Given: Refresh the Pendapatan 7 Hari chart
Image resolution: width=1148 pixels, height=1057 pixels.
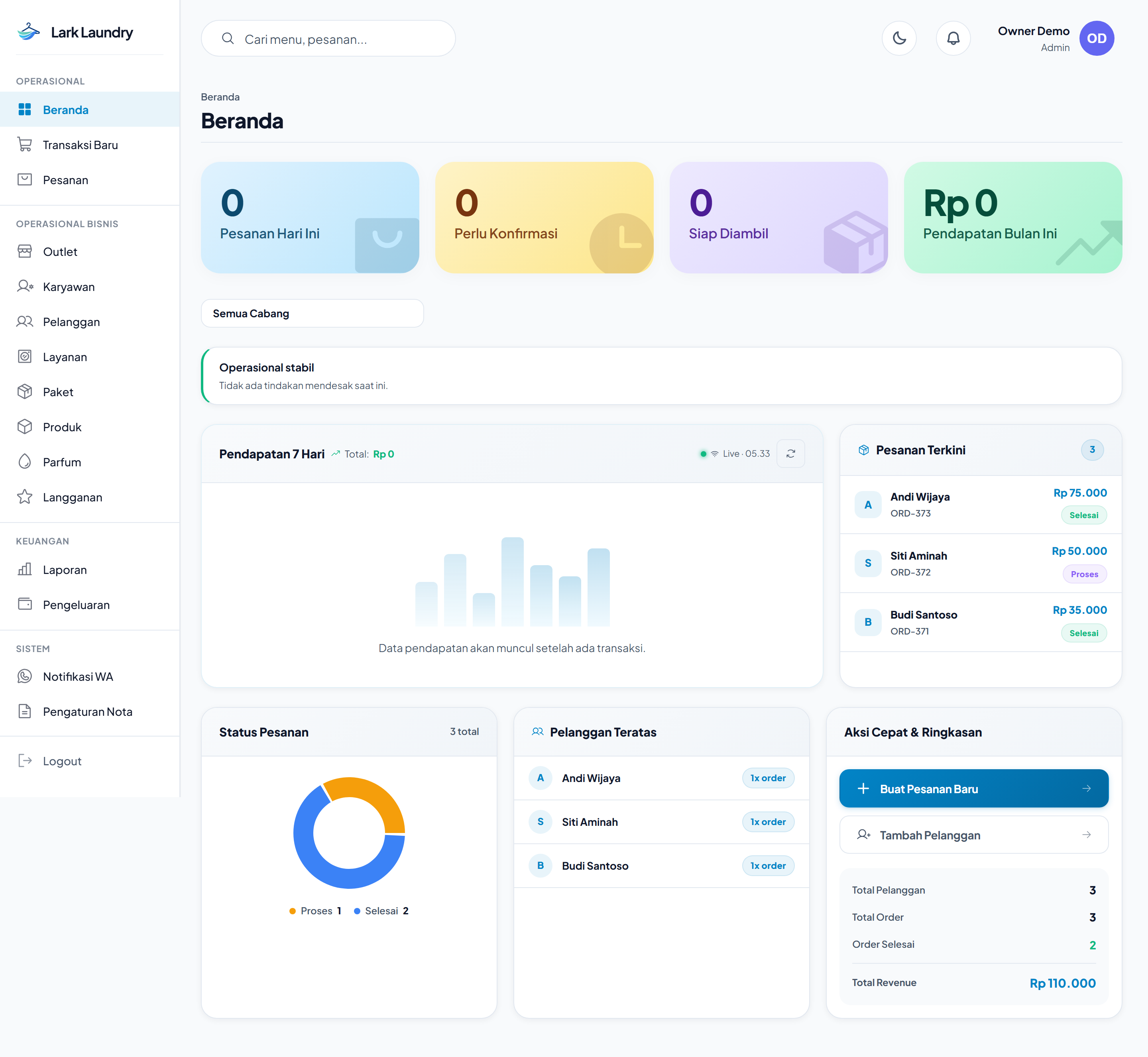Looking at the screenshot, I should [x=790, y=454].
